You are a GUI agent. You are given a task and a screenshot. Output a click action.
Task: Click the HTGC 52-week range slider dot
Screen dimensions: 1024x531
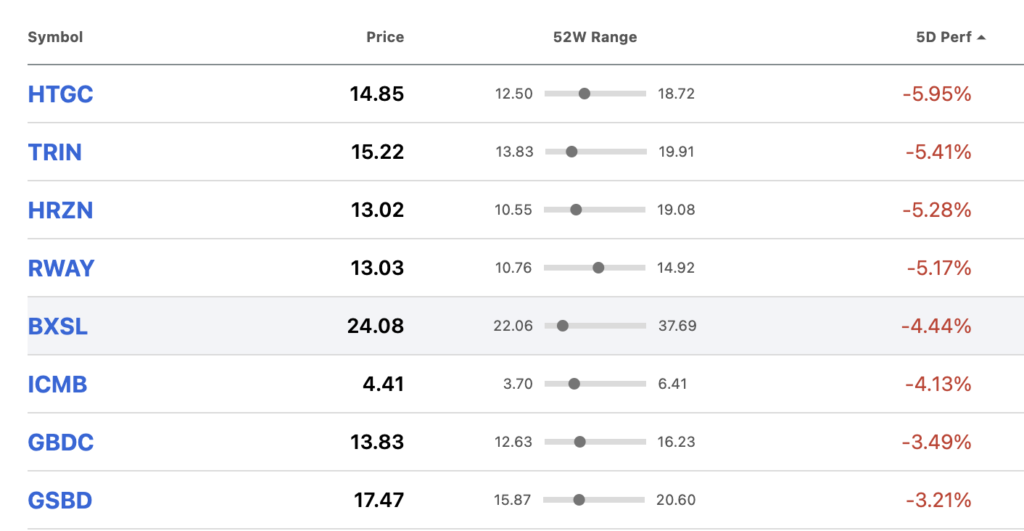[x=584, y=94]
